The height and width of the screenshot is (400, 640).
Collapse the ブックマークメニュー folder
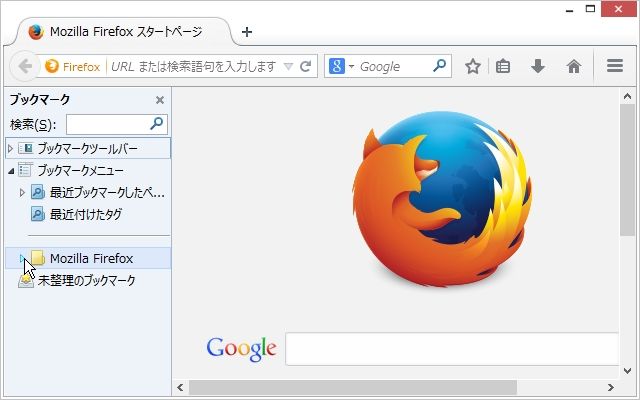point(11,171)
